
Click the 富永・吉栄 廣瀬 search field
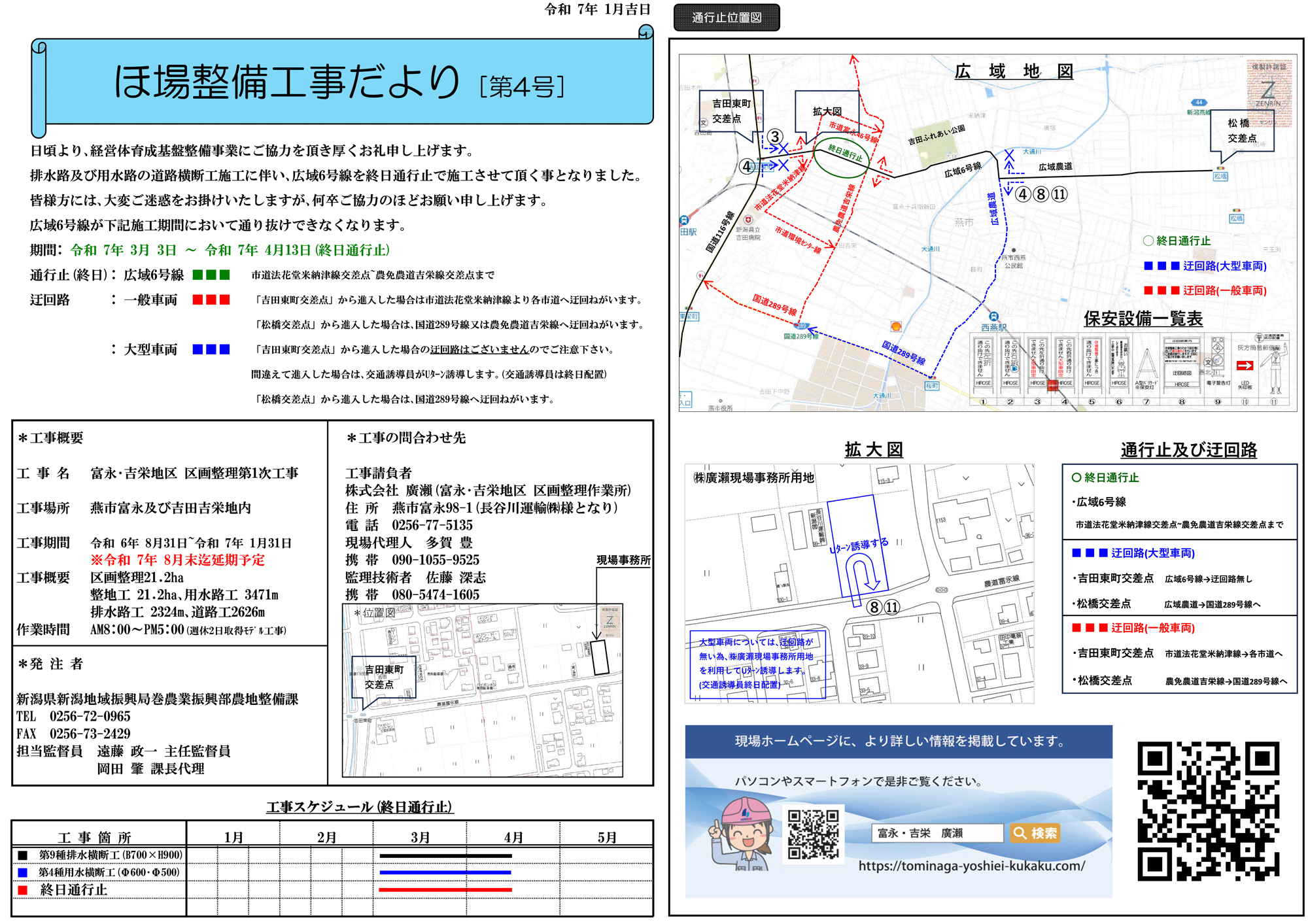pyautogui.click(x=937, y=833)
